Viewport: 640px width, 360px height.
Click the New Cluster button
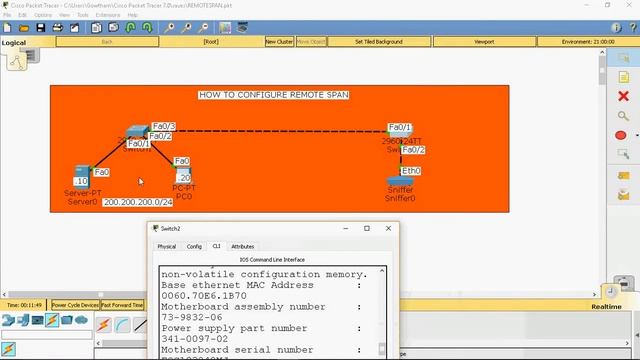(x=279, y=42)
